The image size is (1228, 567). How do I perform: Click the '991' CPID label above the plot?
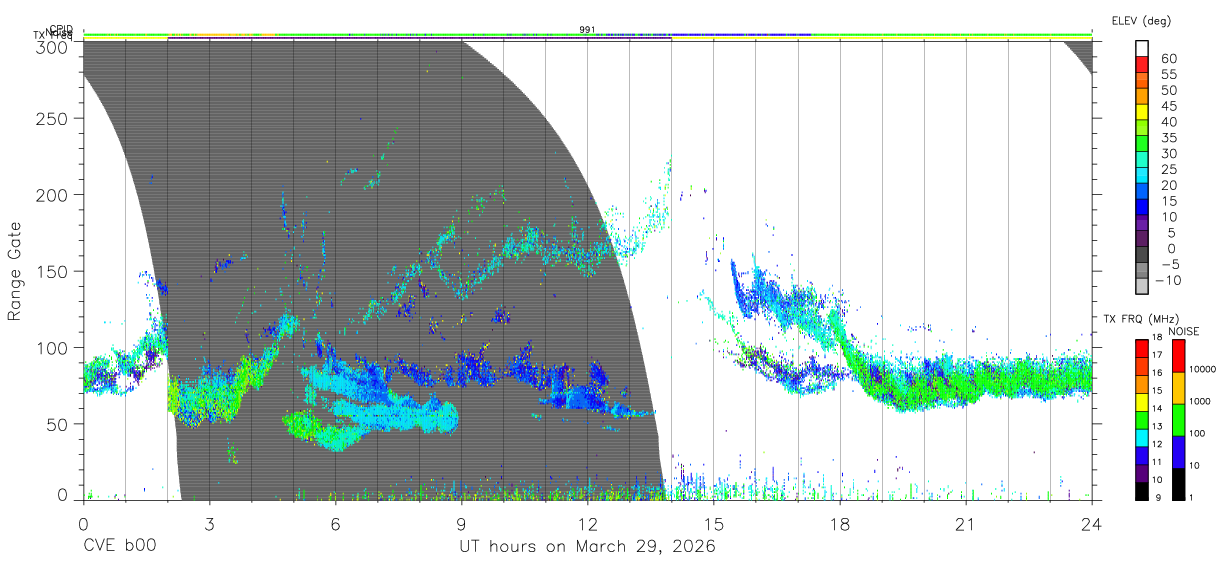(x=587, y=30)
